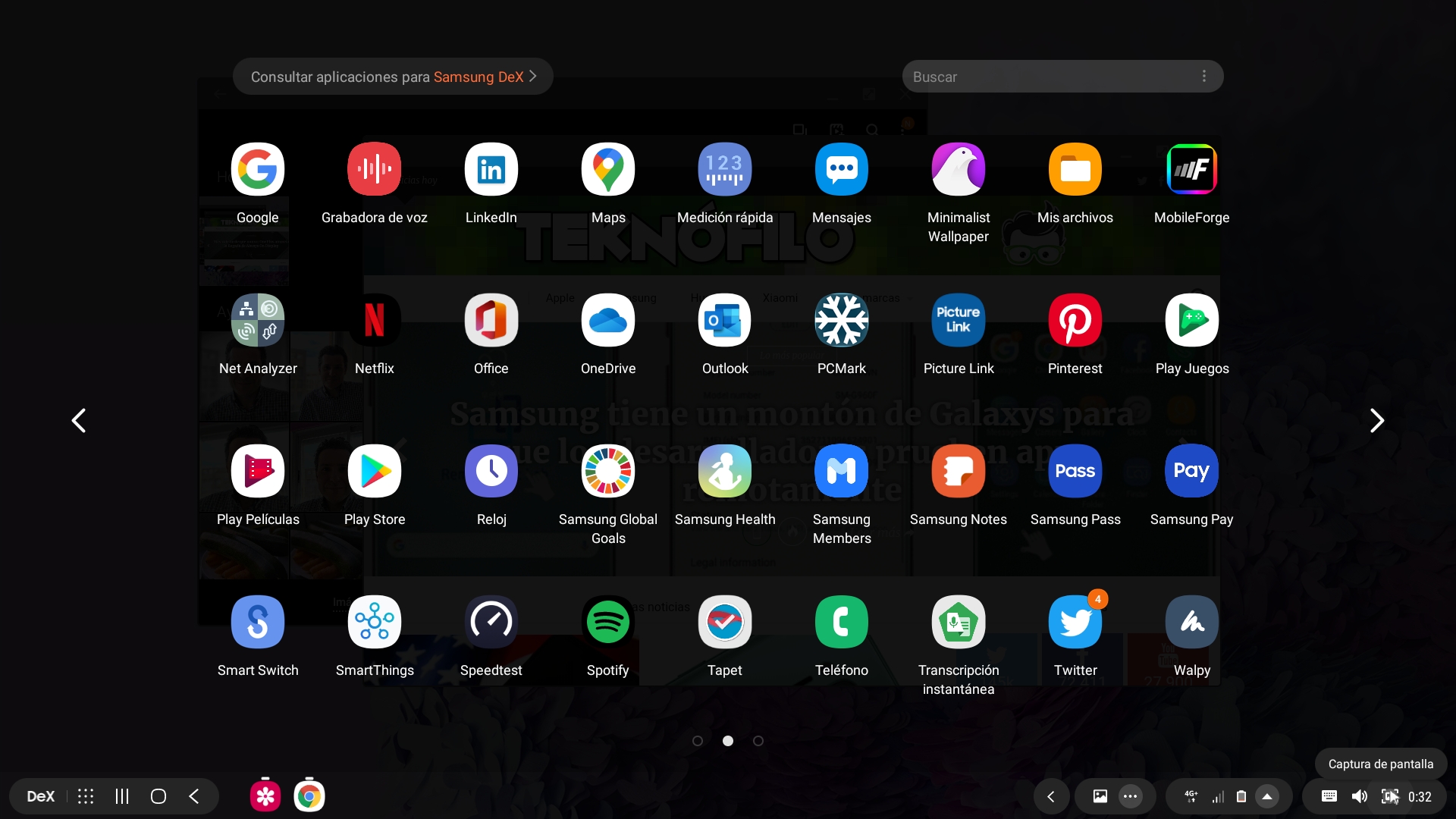1456x819 pixels.
Task: Select the second page indicator dot
Action: point(728,741)
